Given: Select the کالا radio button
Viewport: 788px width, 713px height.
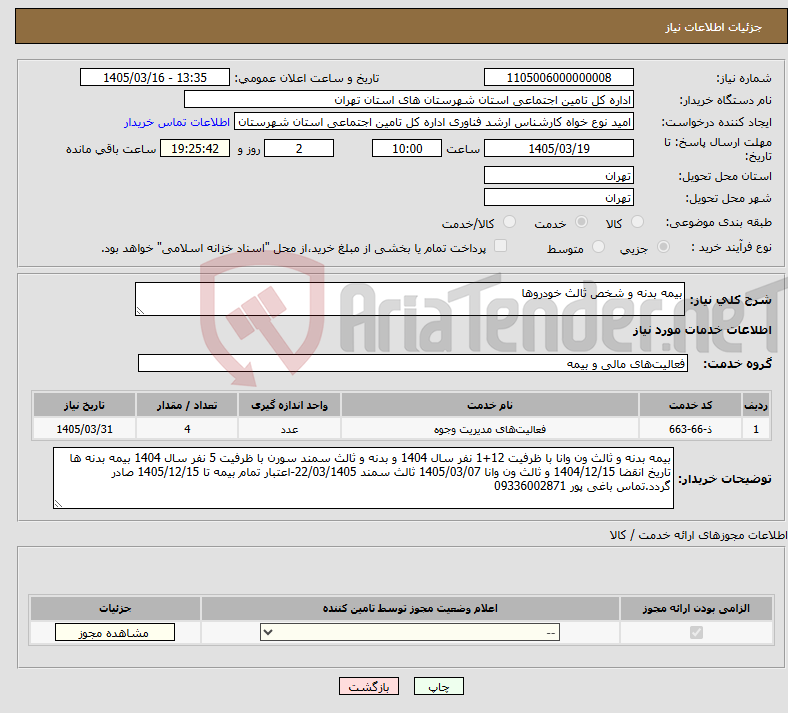Looking at the screenshot, I should pos(637,222).
